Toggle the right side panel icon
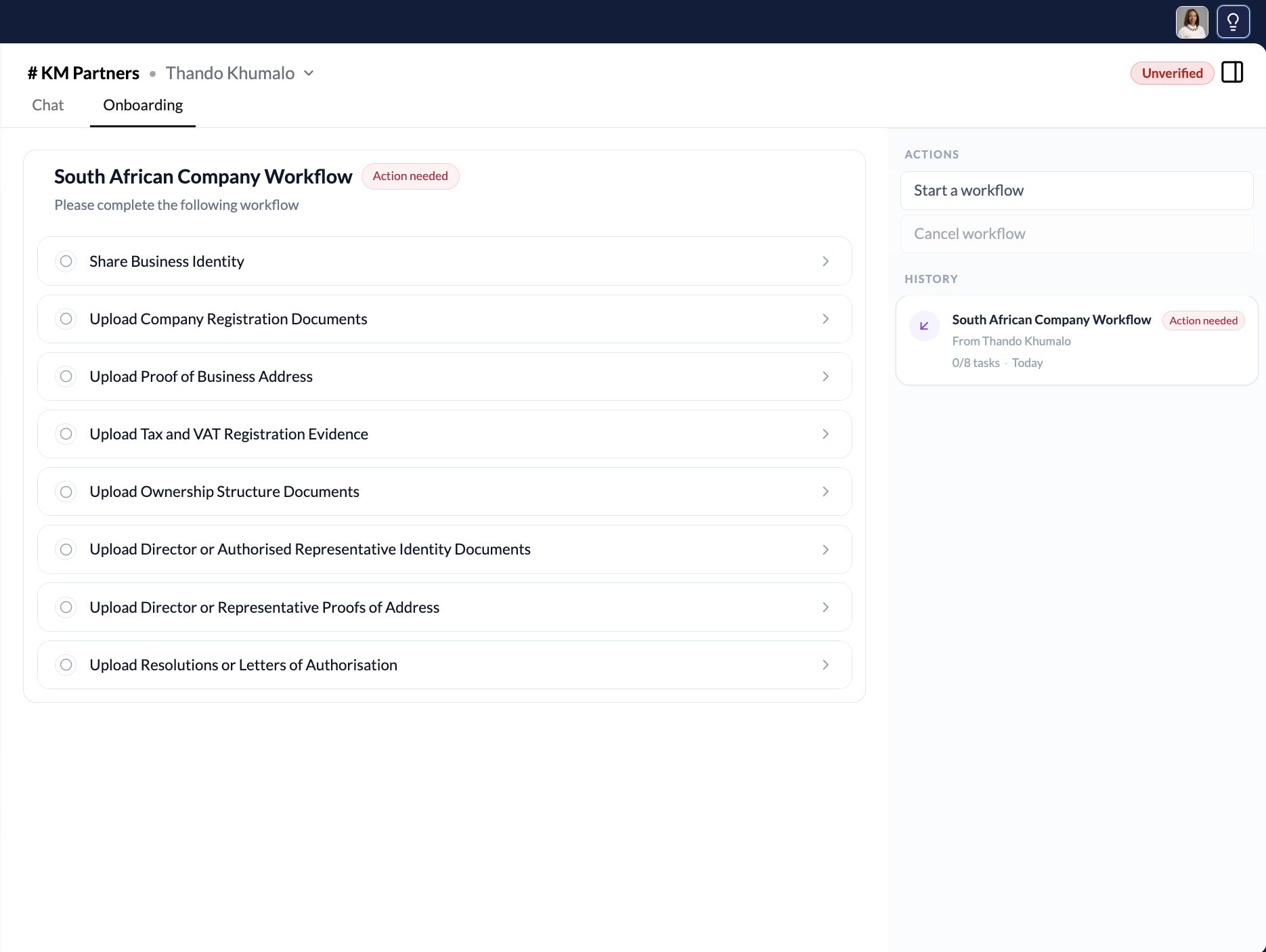This screenshot has width=1266, height=952. click(x=1232, y=72)
